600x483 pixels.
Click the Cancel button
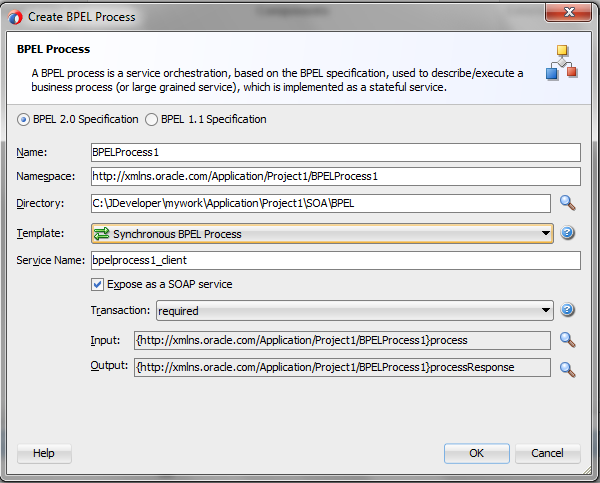pyautogui.click(x=548, y=454)
